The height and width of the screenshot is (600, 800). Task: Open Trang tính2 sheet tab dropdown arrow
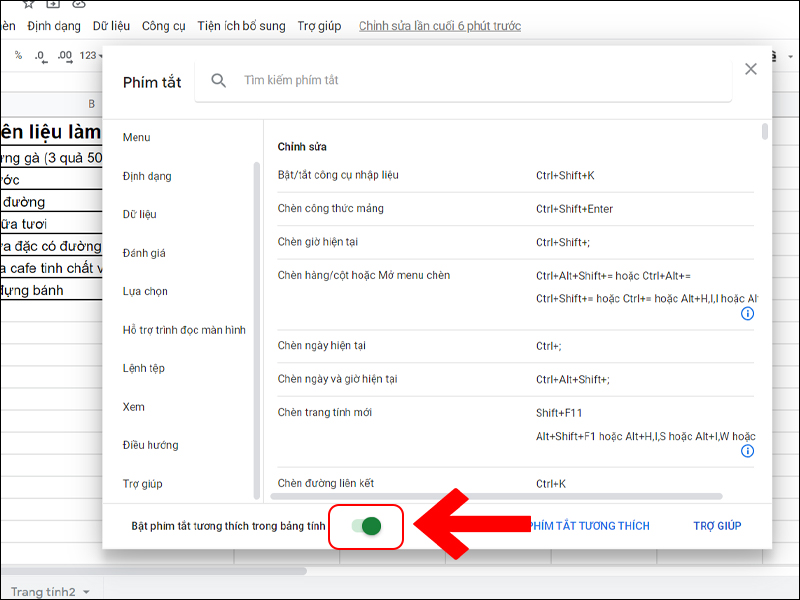86,592
